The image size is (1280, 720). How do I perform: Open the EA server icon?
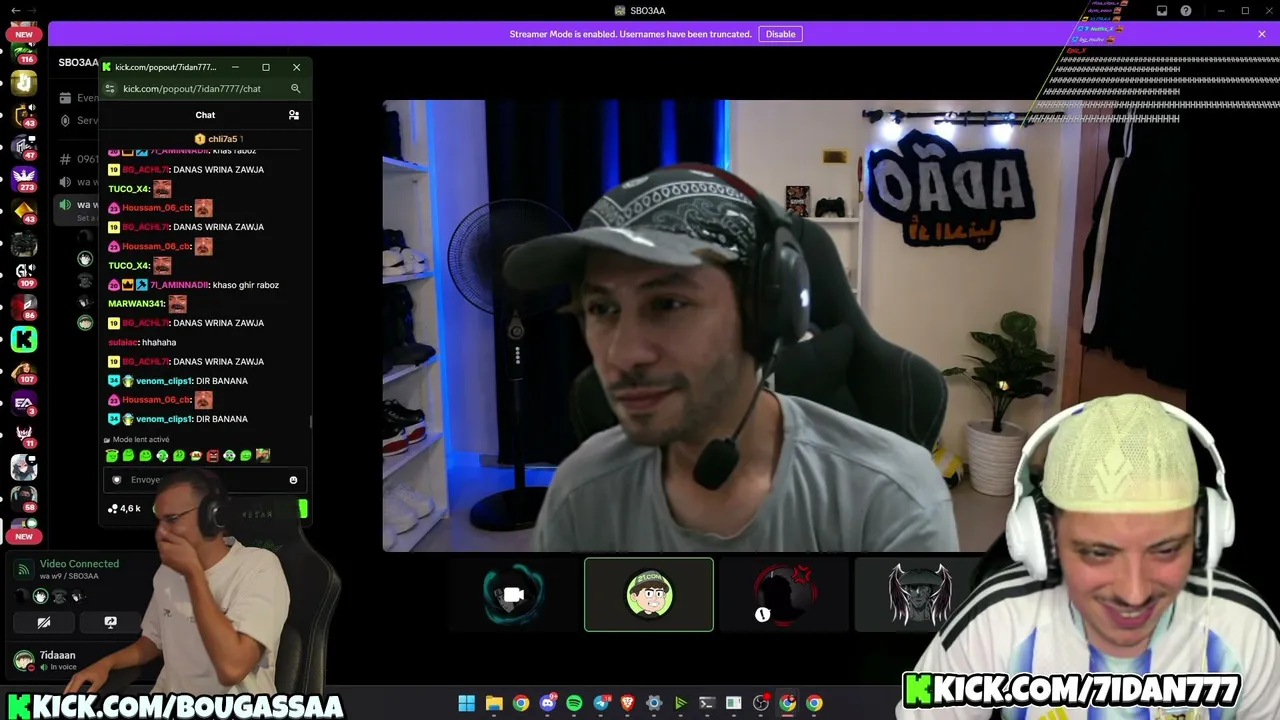pyautogui.click(x=24, y=403)
